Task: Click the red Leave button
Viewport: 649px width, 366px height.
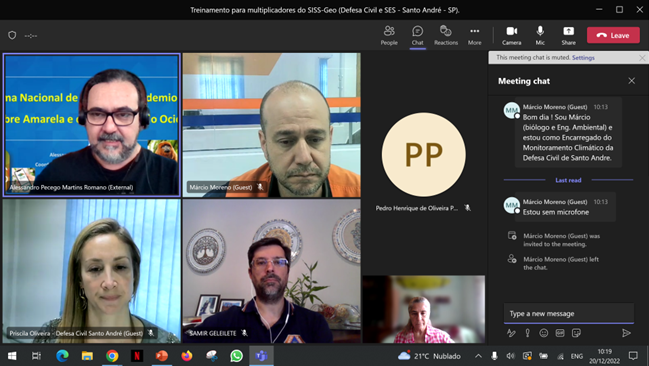Action: 613,35
